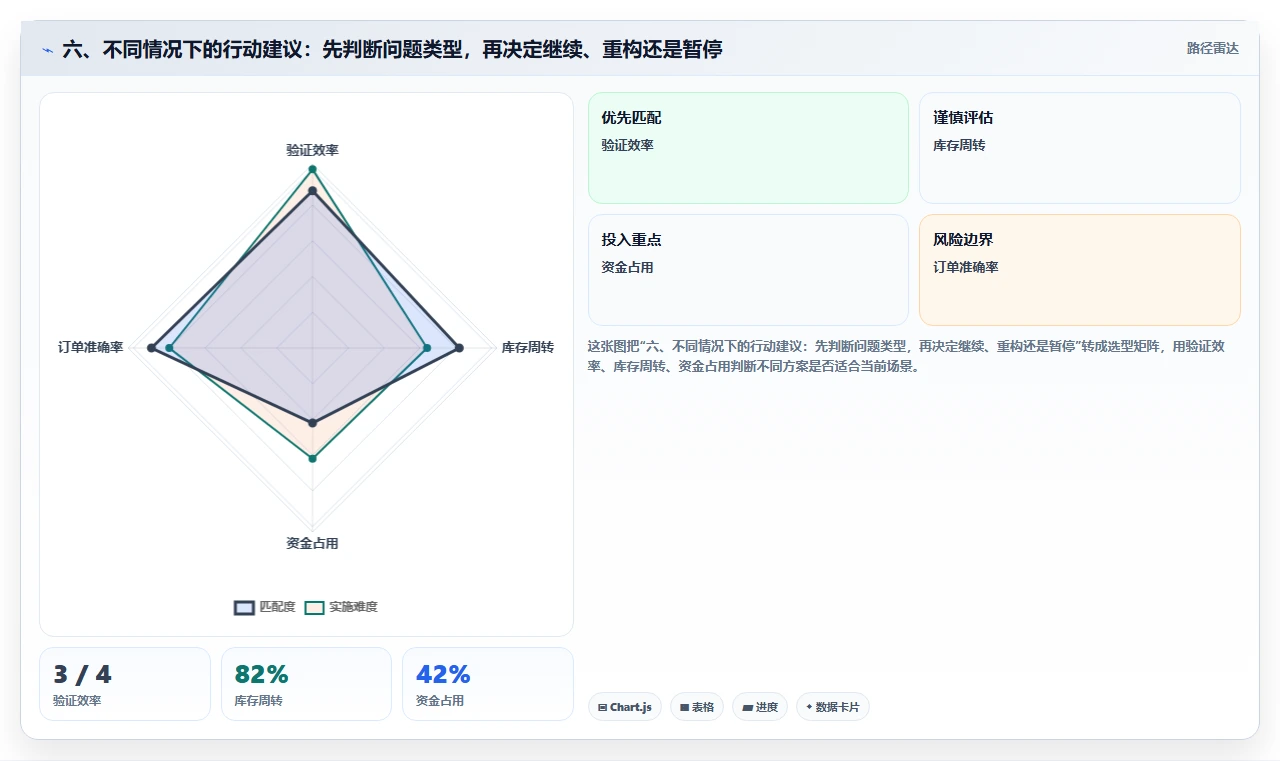Toggle the 匹配度 legend entry

[x=265, y=607]
